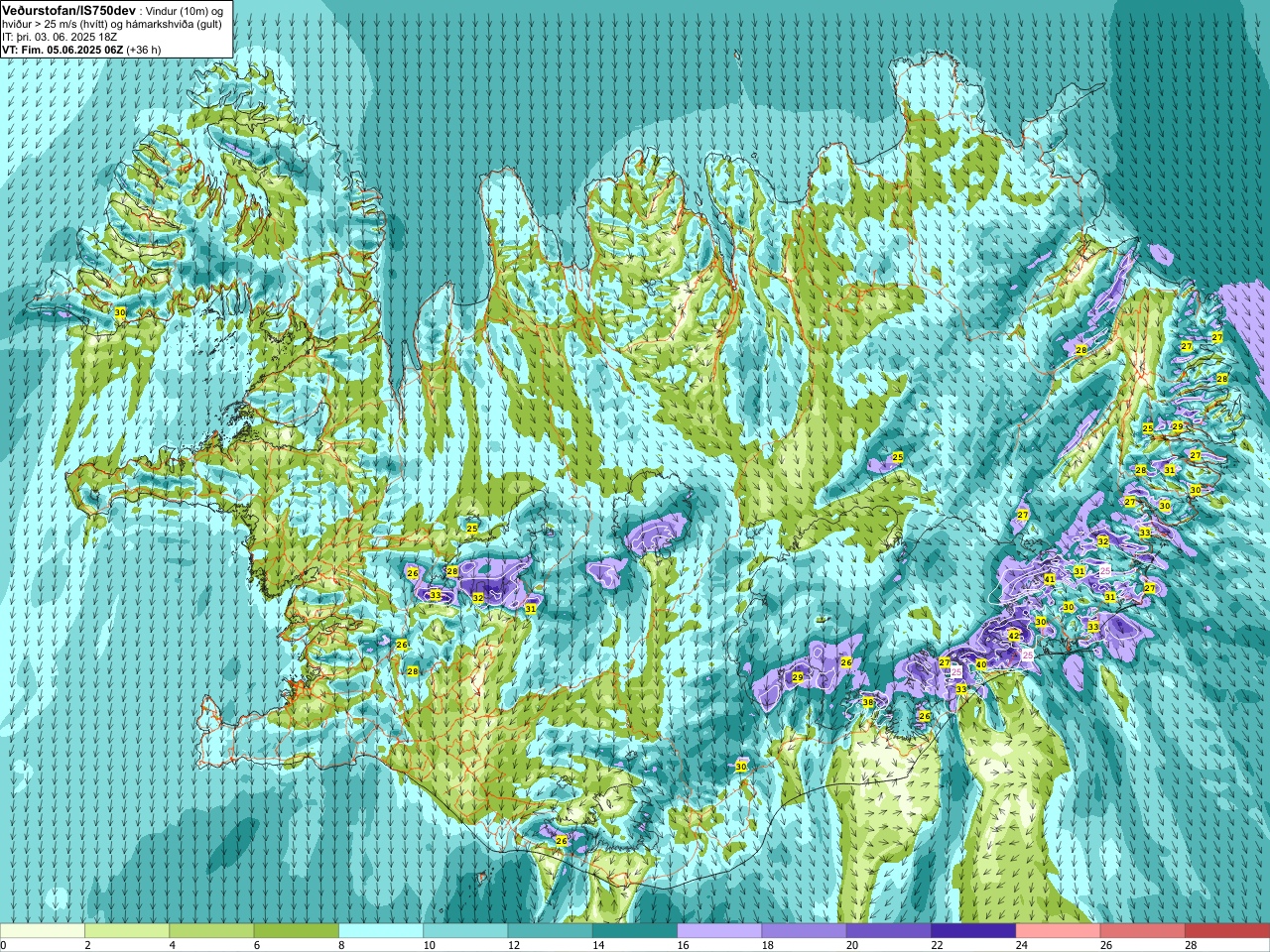Click scale tick label "8" on the color bar
This screenshot has height=952, width=1270.
tap(341, 945)
